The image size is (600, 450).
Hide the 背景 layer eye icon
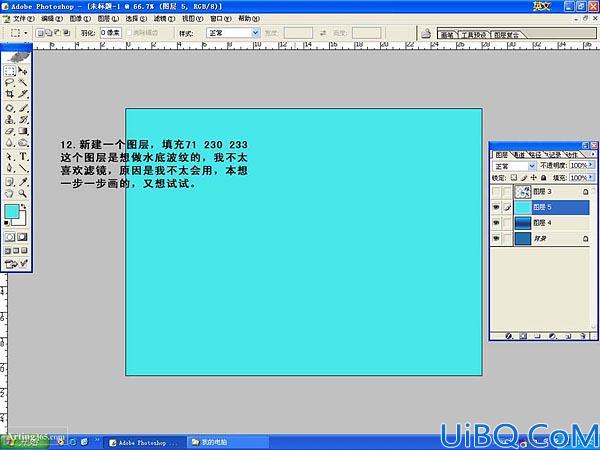496,238
